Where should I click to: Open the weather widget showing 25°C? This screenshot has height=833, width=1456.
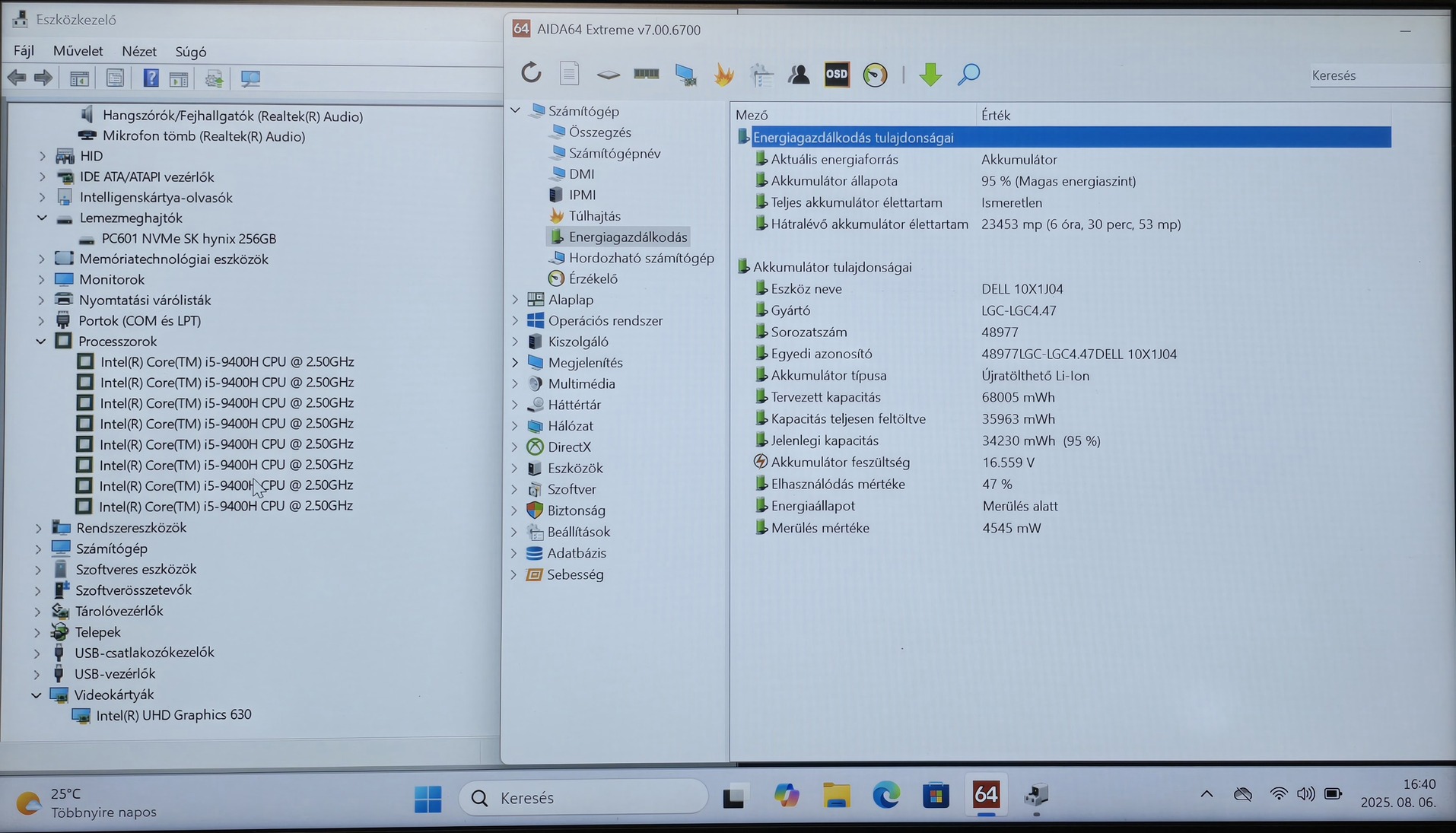(85, 803)
